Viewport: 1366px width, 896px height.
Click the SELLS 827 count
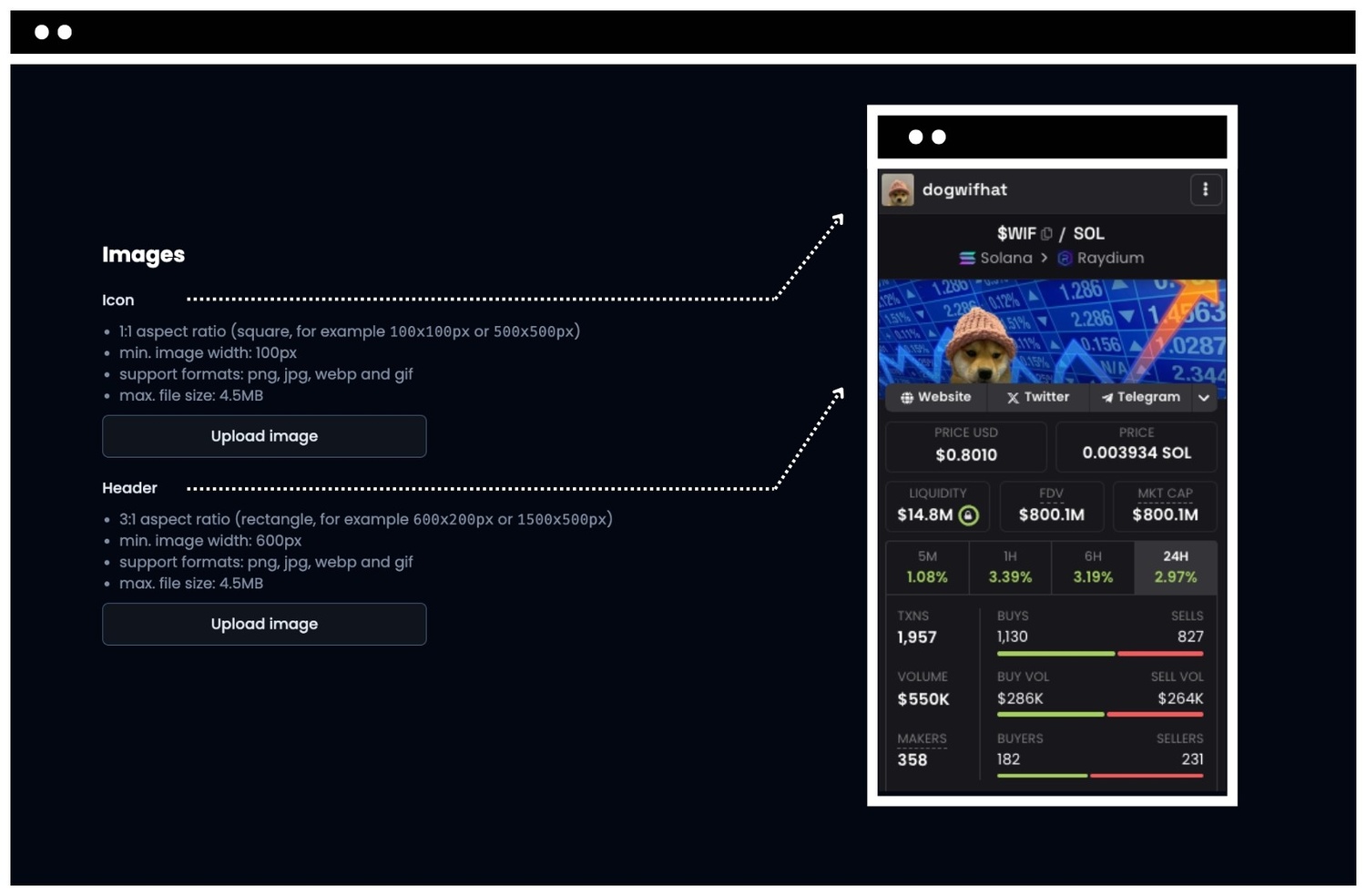coord(1190,636)
